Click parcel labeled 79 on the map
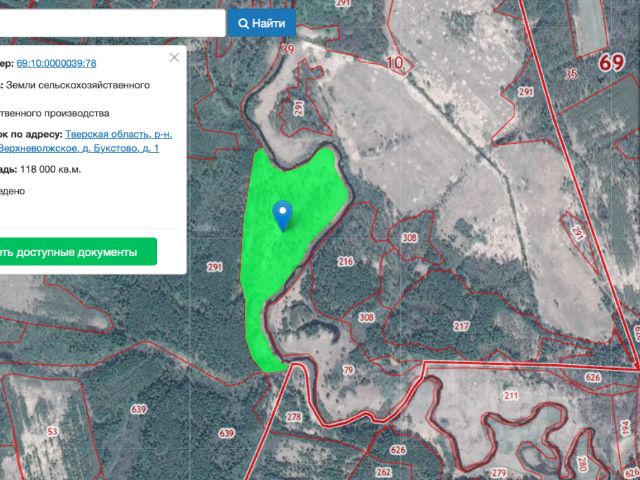The height and width of the screenshot is (480, 640). coord(348,371)
